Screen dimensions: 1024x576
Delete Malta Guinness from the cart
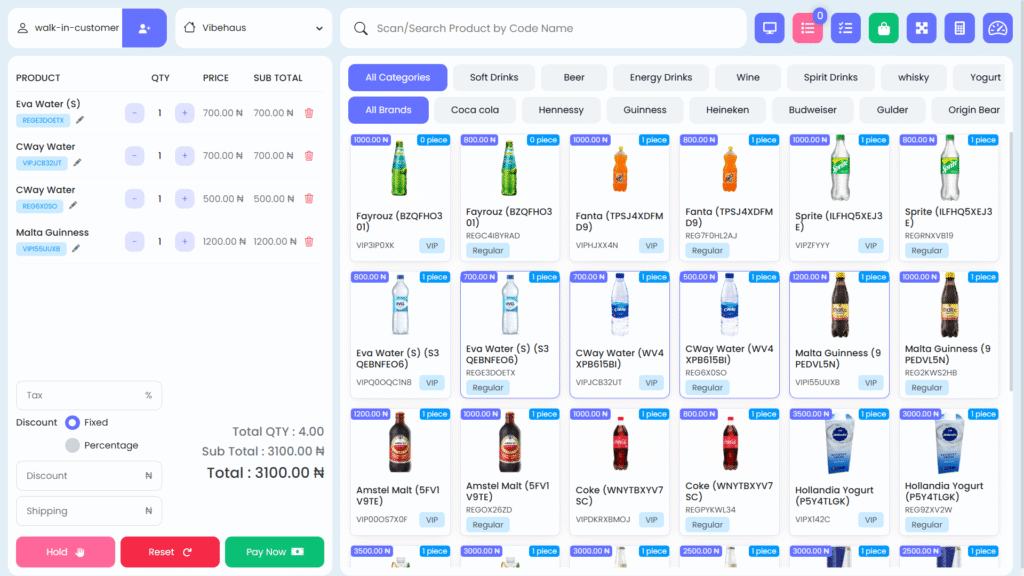[308, 241]
